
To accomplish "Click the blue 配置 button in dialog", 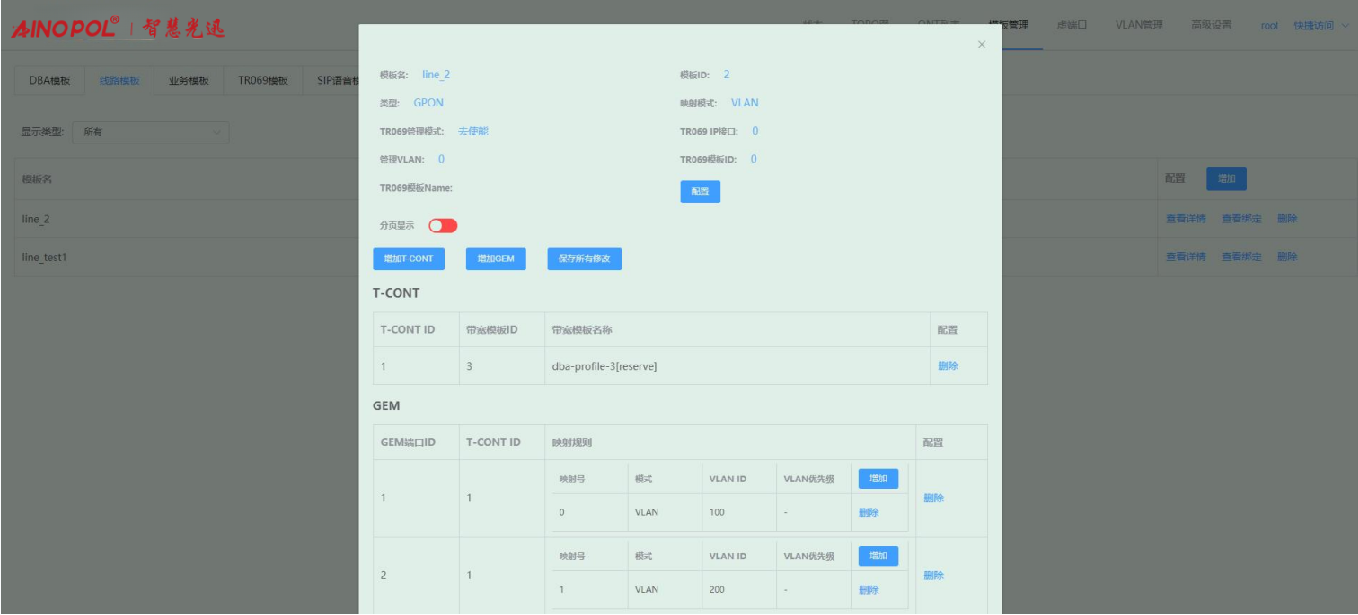I will (700, 191).
